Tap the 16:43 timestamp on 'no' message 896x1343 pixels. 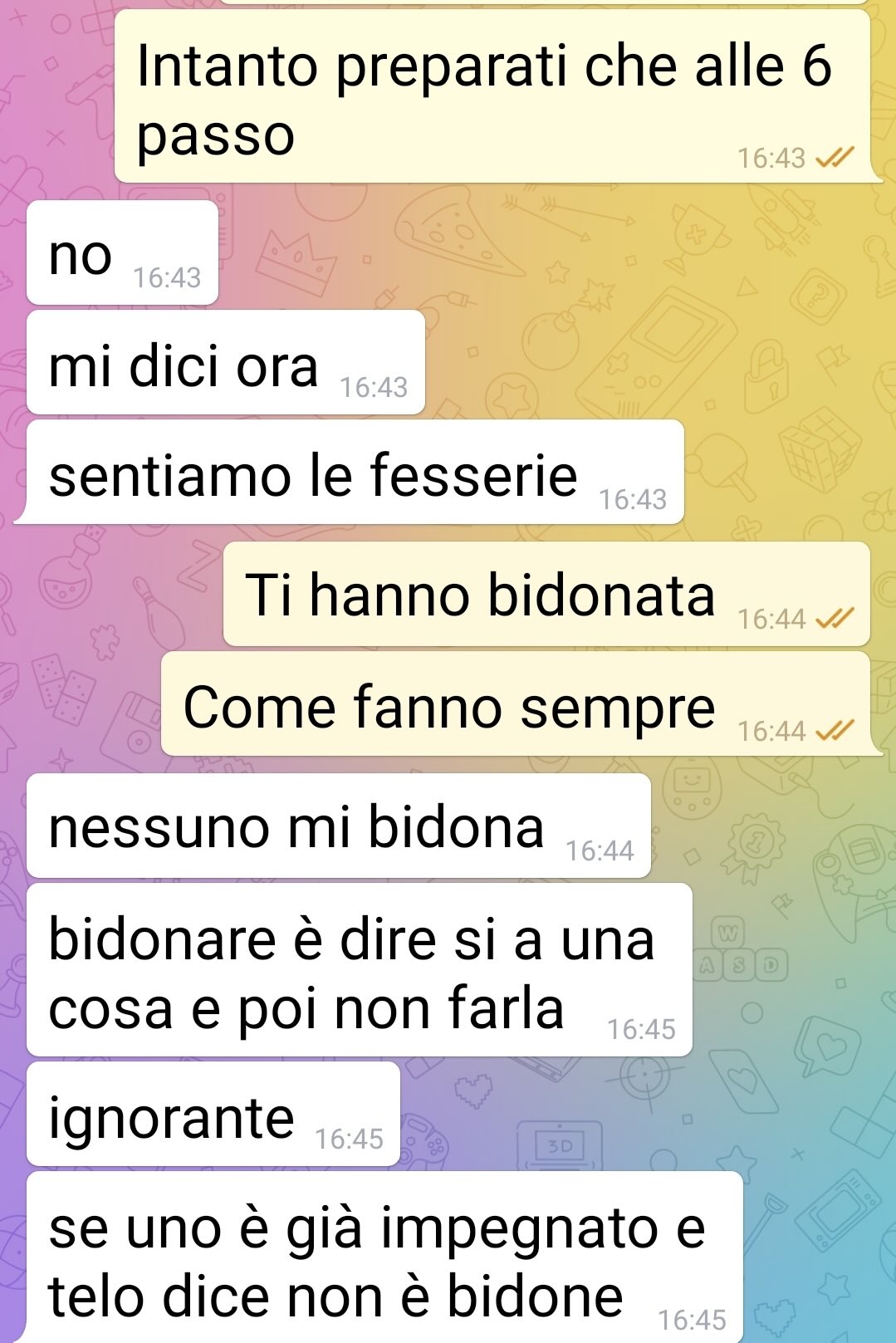(167, 277)
